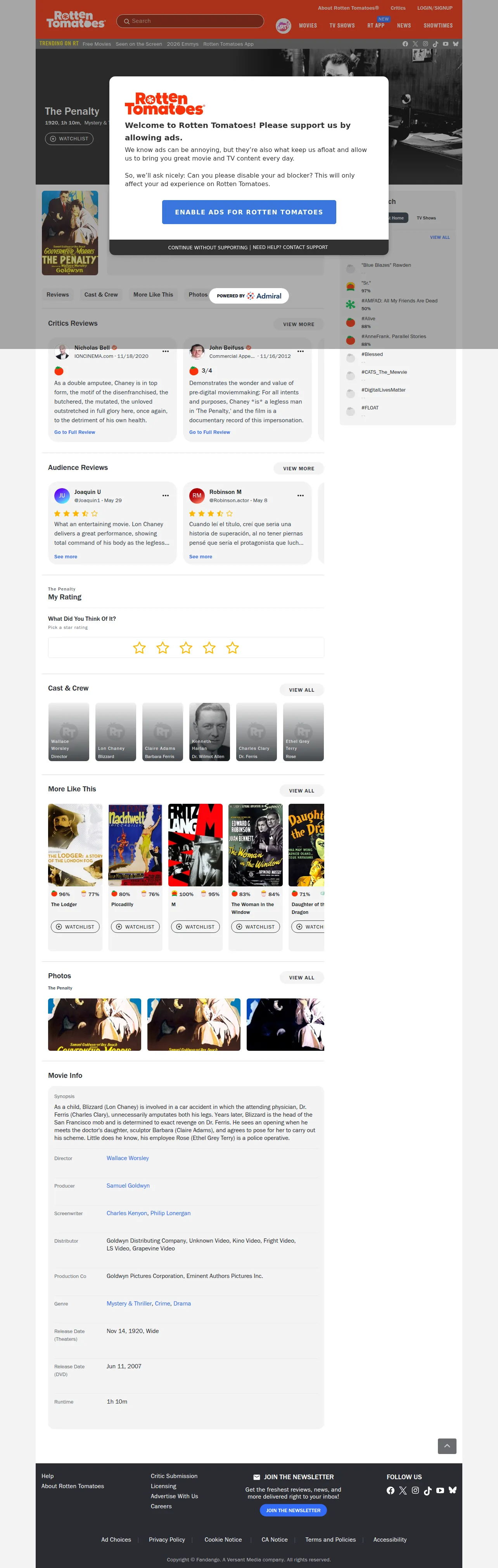
Task: Open the Showtimes menu item
Action: (x=438, y=26)
